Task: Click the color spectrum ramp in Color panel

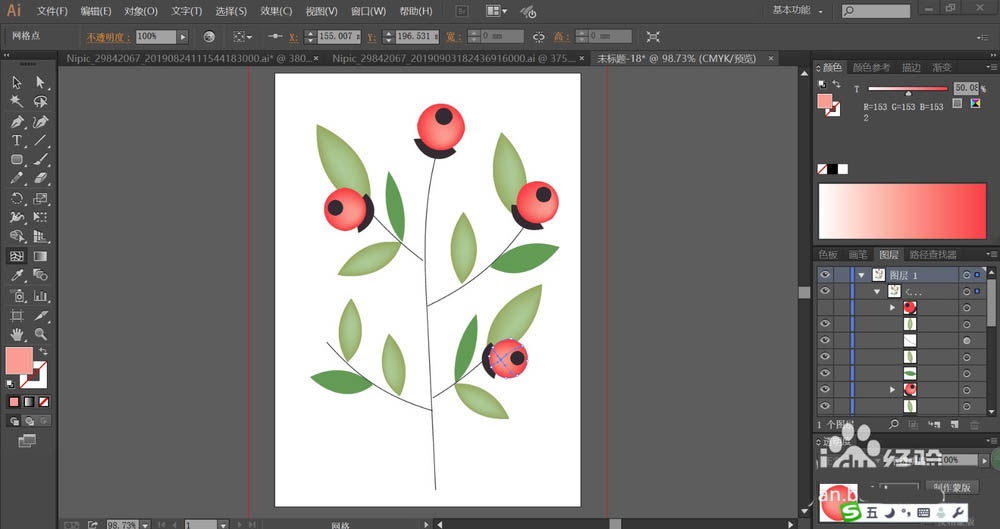Action: coord(902,211)
